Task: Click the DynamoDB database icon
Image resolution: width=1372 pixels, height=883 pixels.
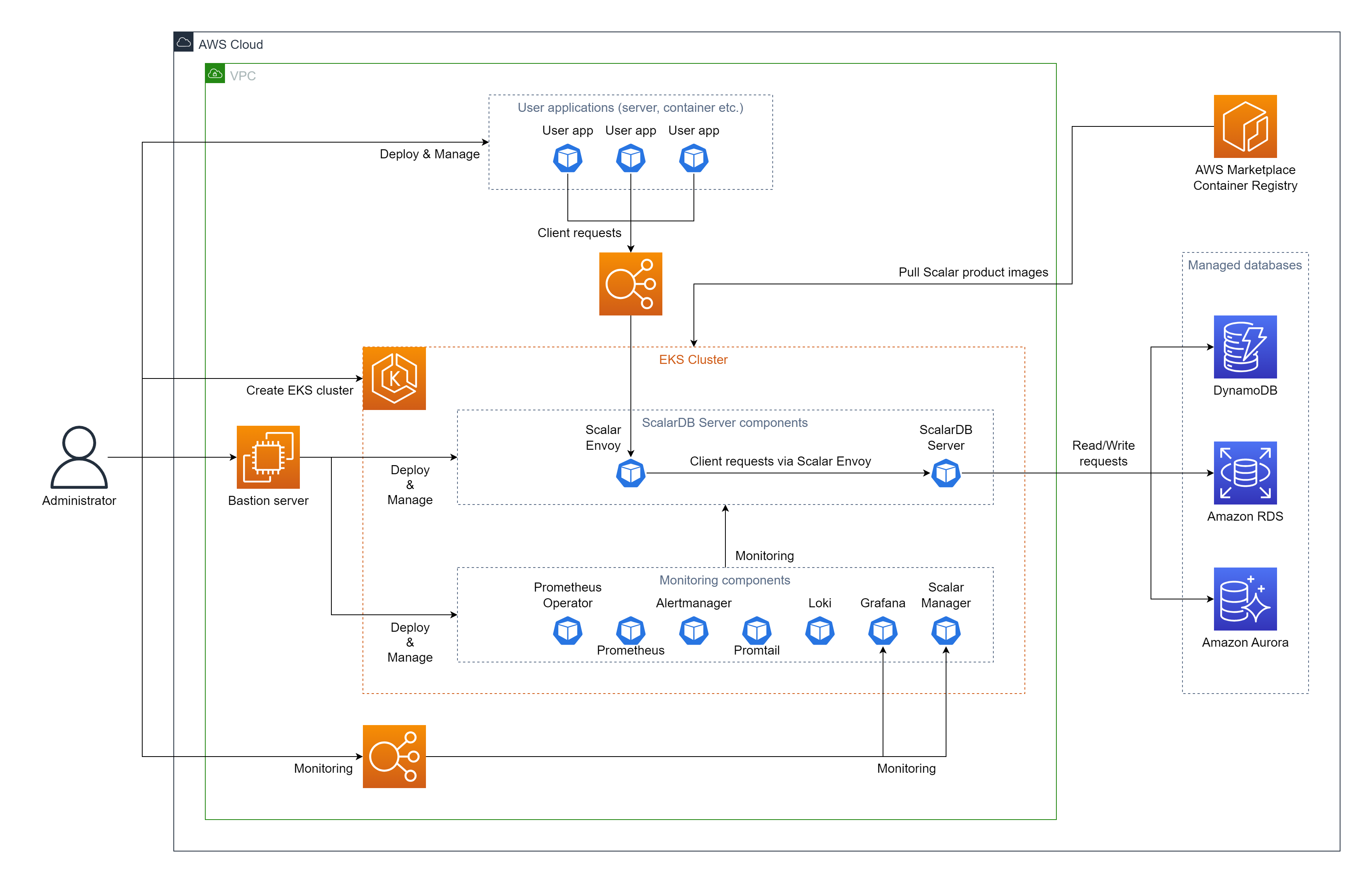Action: 1245,347
